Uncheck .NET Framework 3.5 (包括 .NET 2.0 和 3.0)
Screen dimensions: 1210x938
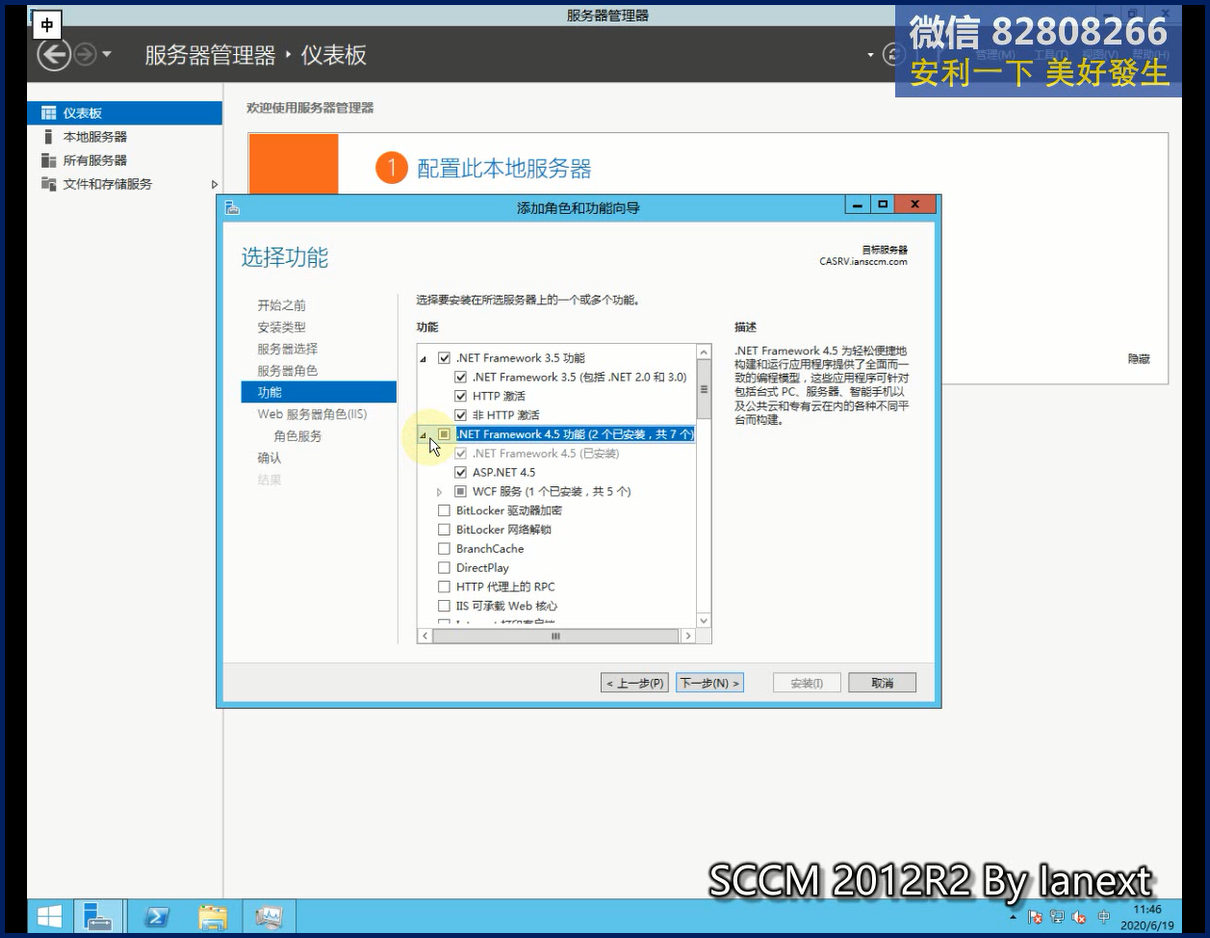461,377
